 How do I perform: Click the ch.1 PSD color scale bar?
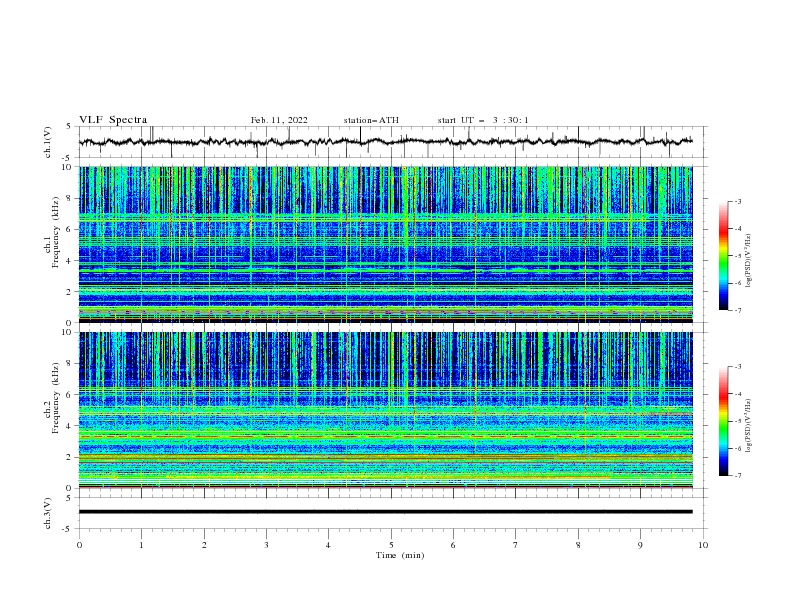pyautogui.click(x=723, y=256)
